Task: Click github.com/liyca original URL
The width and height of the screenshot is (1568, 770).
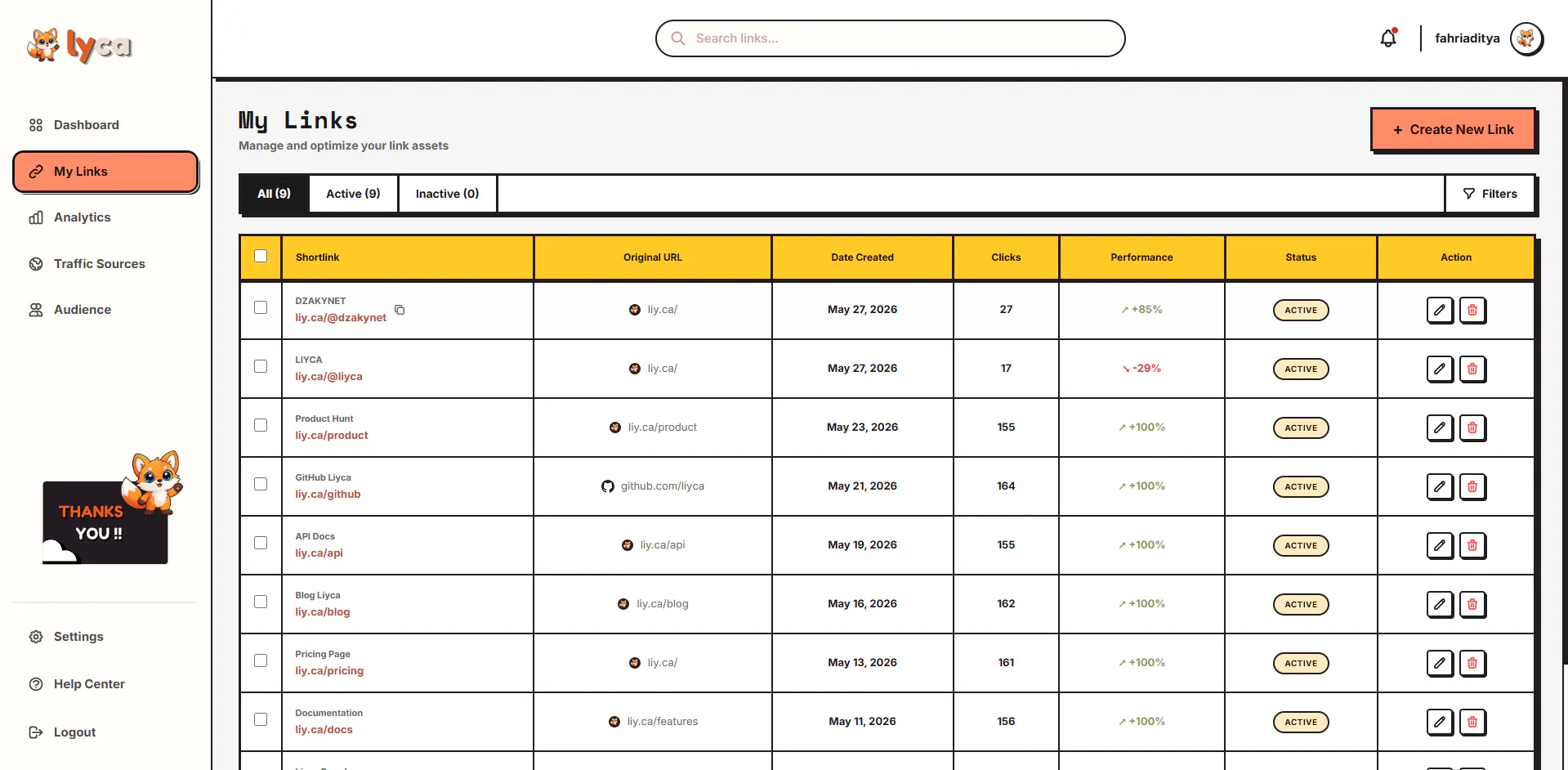Action: pos(662,486)
